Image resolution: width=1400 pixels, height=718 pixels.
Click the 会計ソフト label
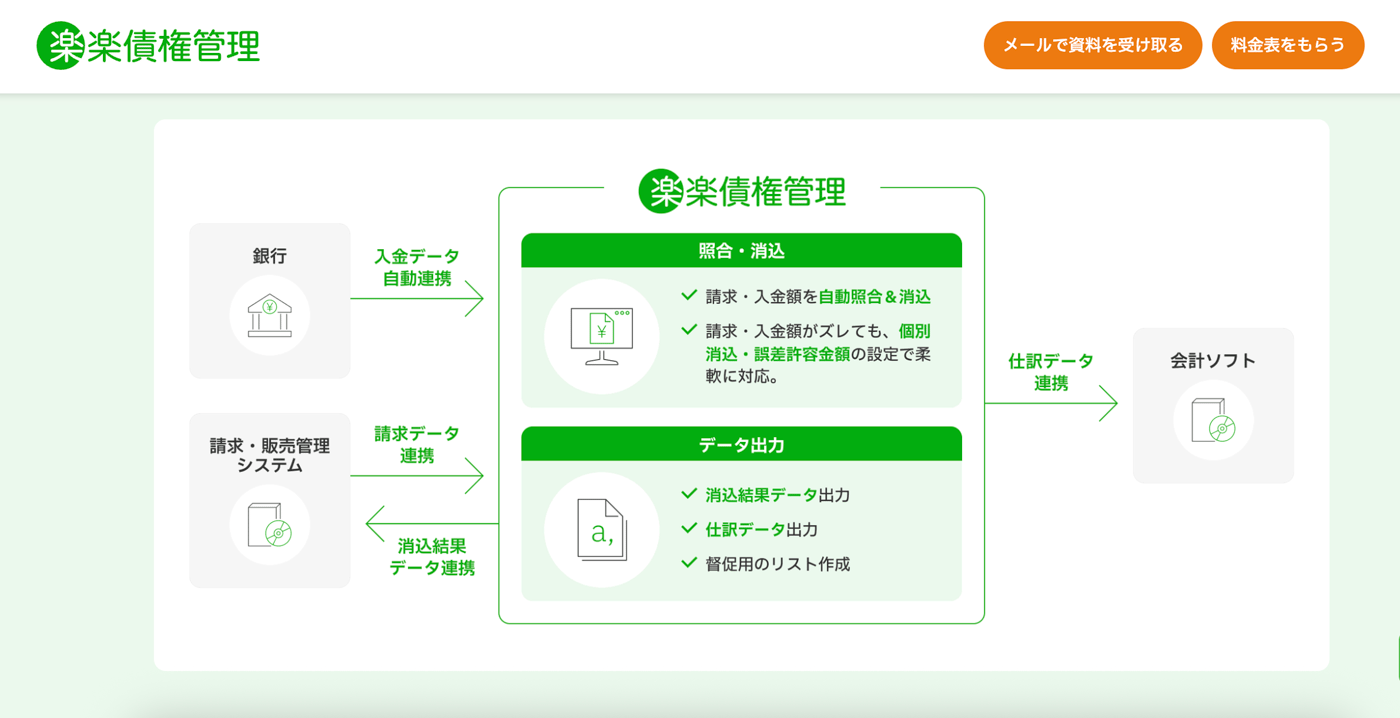coord(1213,361)
